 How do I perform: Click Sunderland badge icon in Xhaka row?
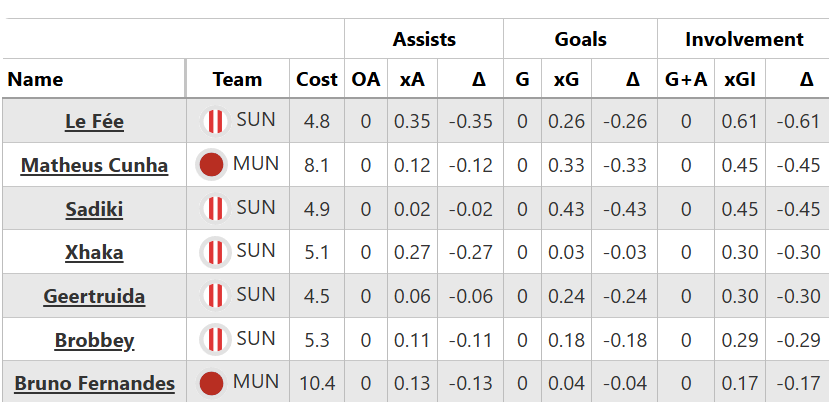(215, 252)
